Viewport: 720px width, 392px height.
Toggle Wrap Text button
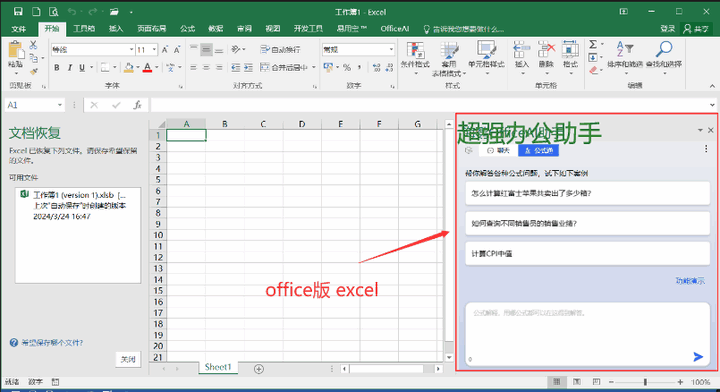coord(281,50)
